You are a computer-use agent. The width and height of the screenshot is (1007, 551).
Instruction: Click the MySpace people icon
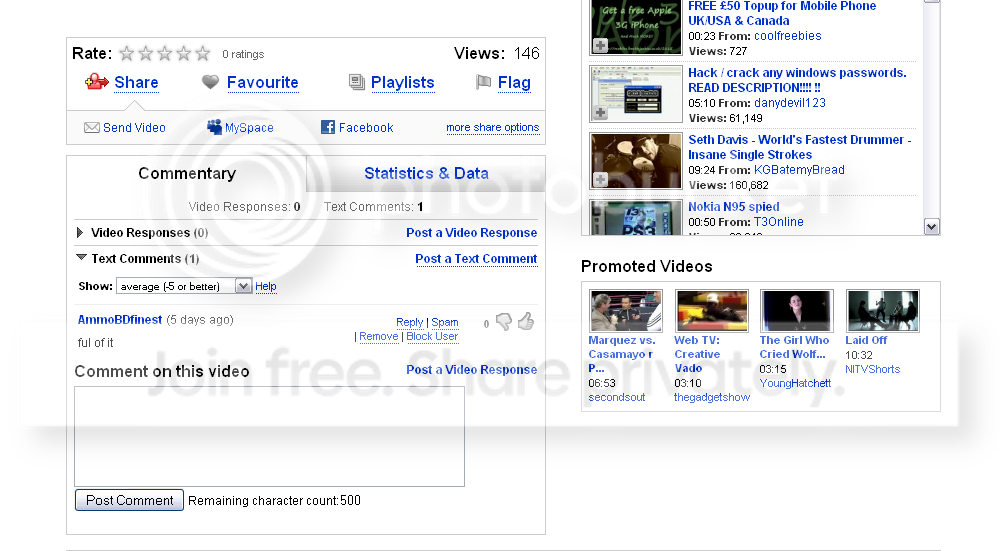pos(214,127)
